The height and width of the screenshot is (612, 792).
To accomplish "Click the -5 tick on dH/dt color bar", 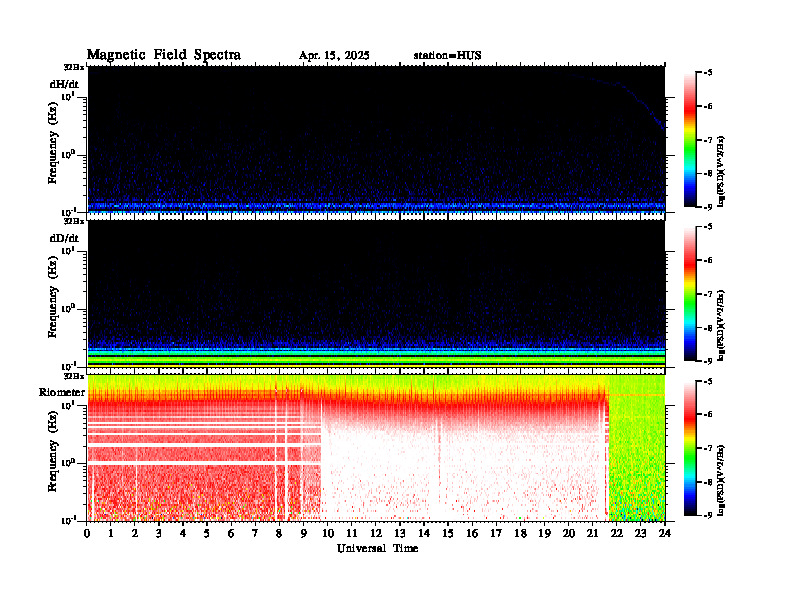I will click(x=708, y=73).
